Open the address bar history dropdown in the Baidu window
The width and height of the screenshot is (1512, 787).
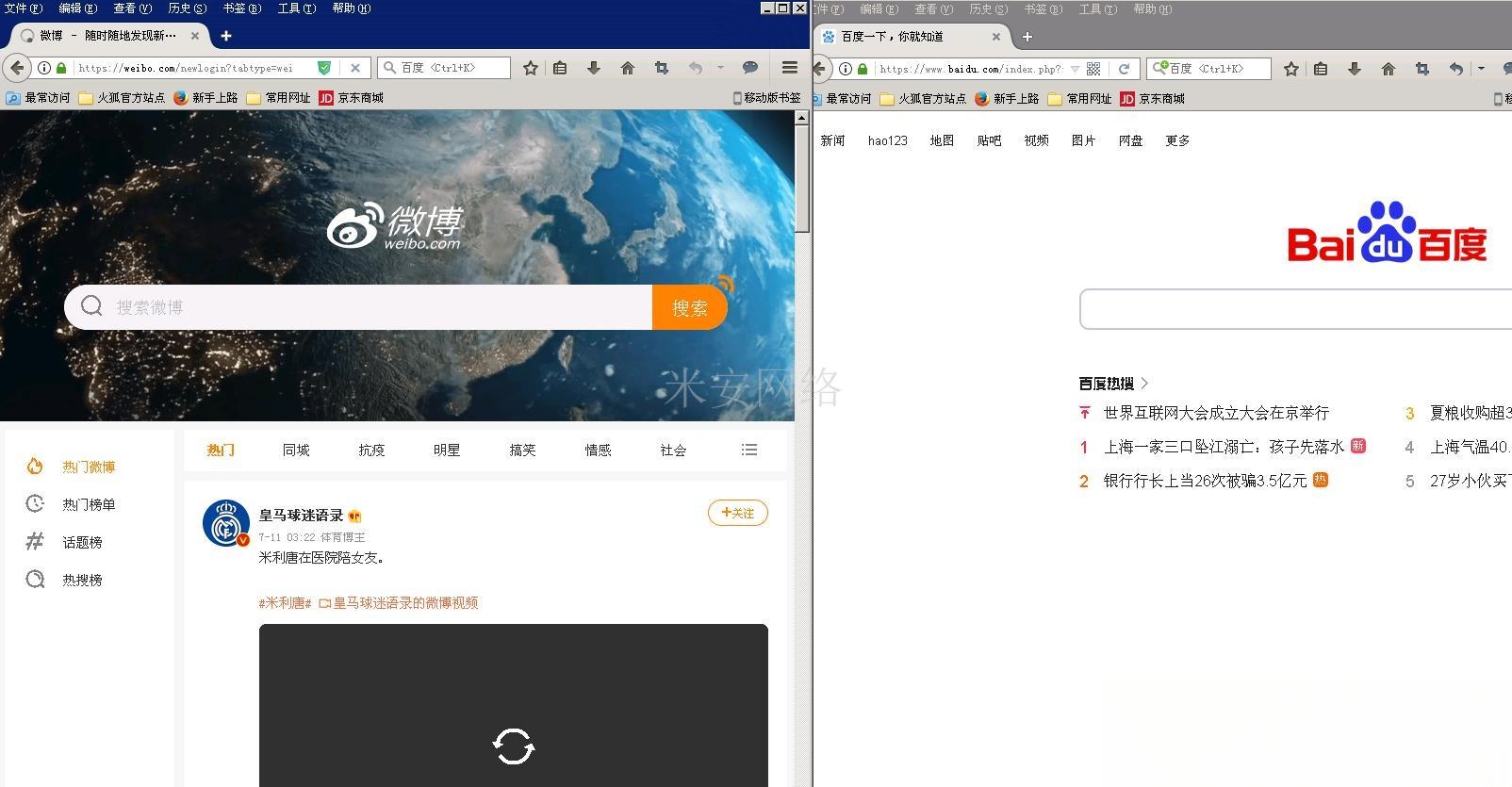[1075, 69]
